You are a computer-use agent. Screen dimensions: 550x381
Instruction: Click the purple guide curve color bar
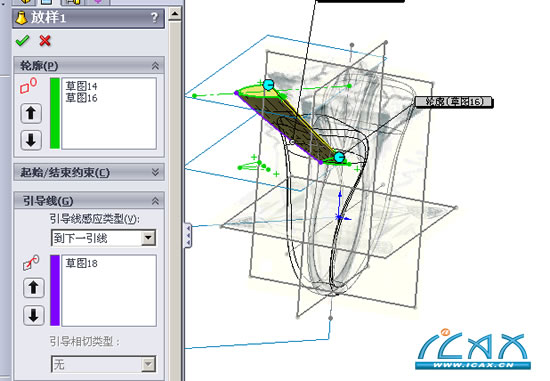[x=55, y=290]
